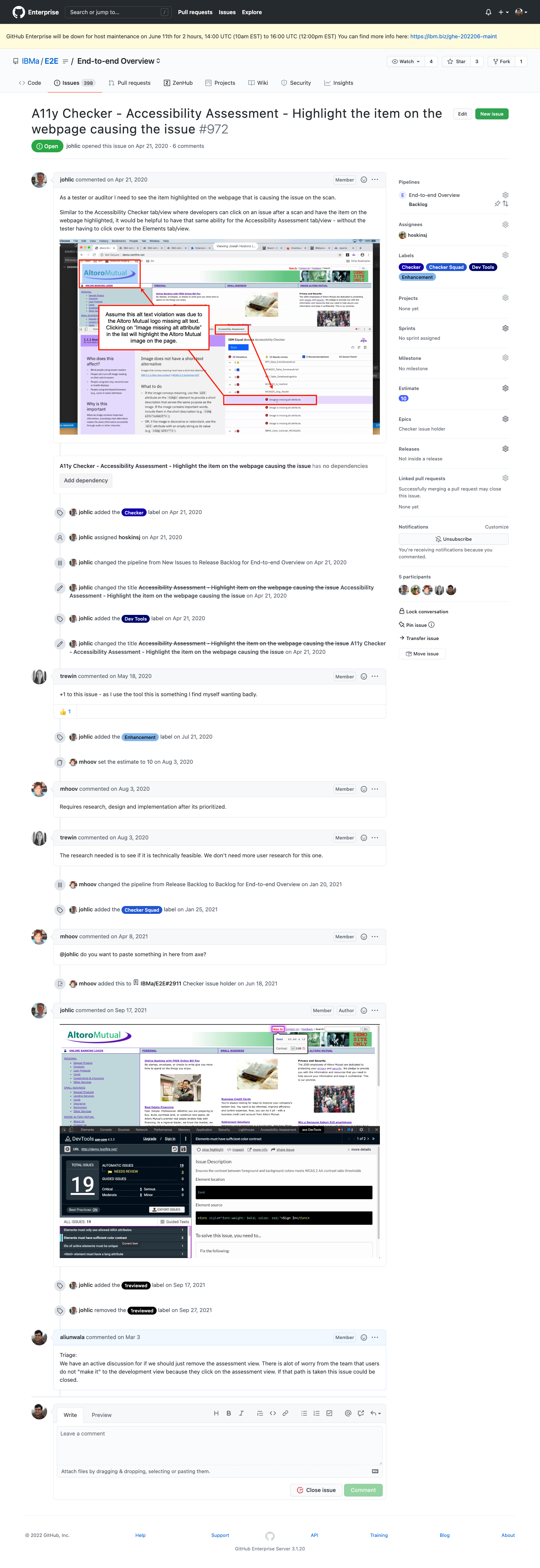
Task: Click the mention @ icon in the editor
Action: point(348,1413)
